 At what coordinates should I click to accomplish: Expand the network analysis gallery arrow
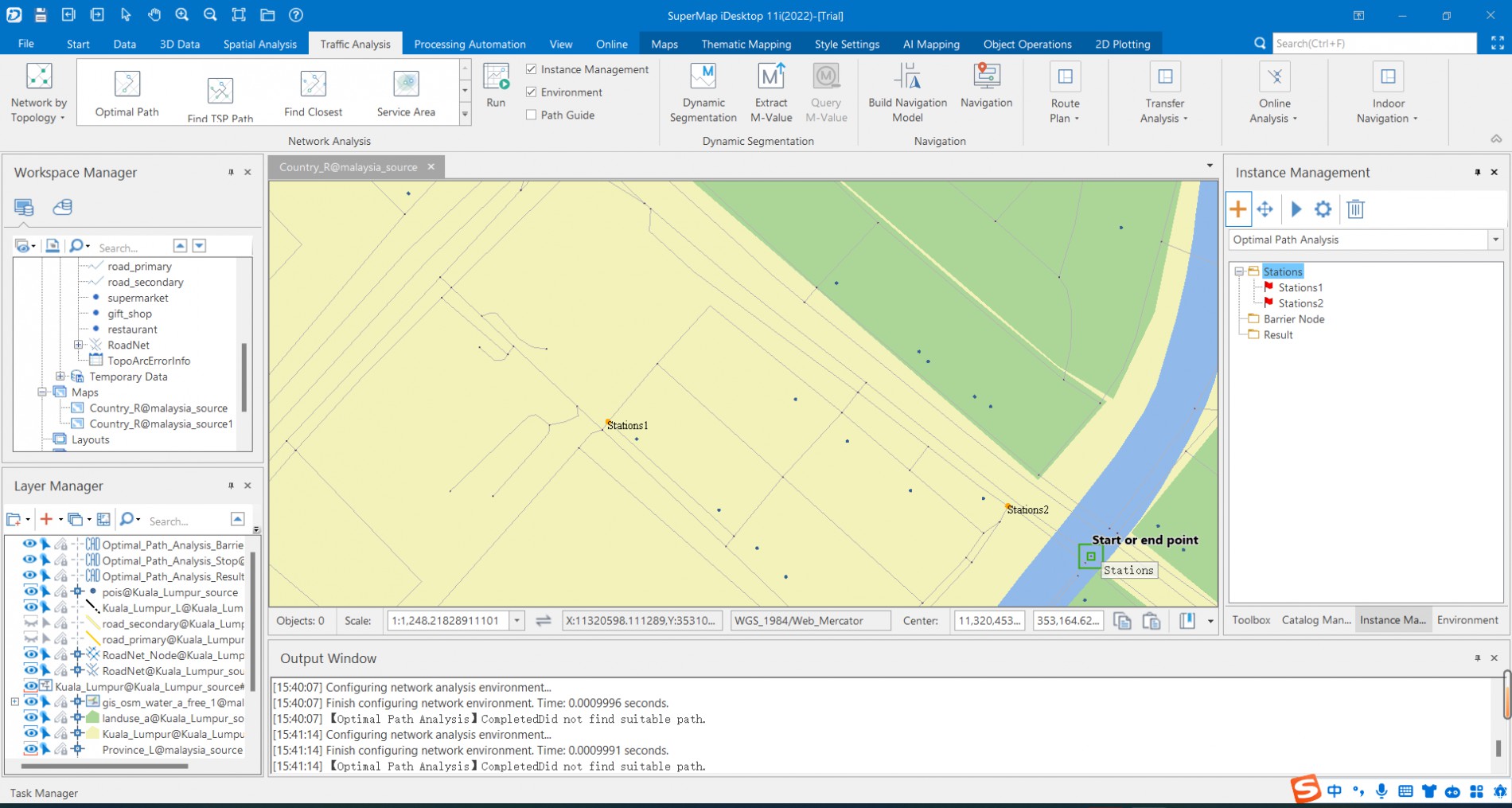point(465,115)
